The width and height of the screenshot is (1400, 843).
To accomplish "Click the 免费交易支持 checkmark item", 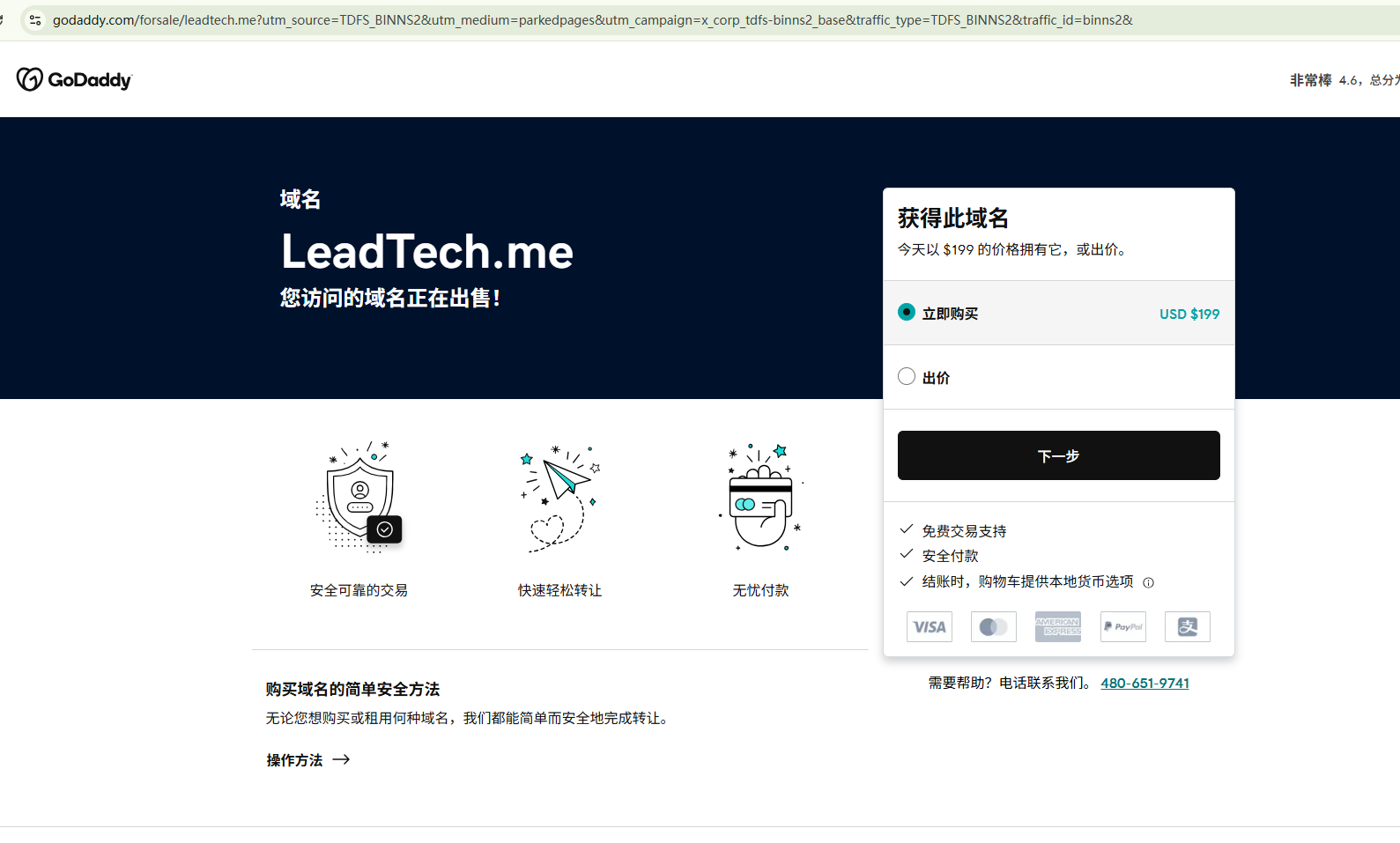I will pos(953,530).
